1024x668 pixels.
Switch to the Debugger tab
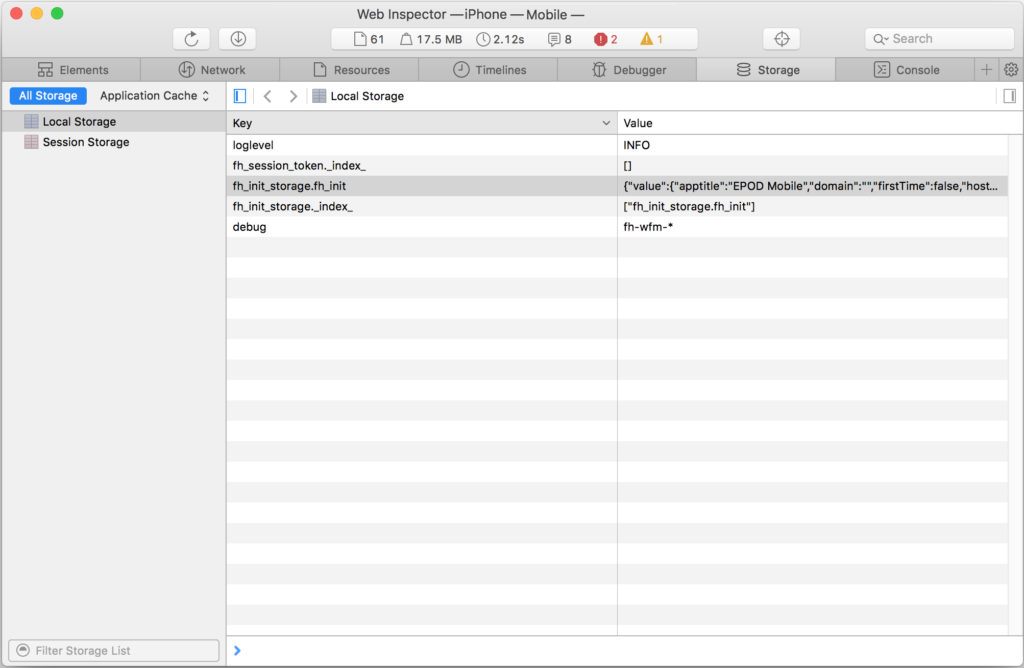click(628, 70)
